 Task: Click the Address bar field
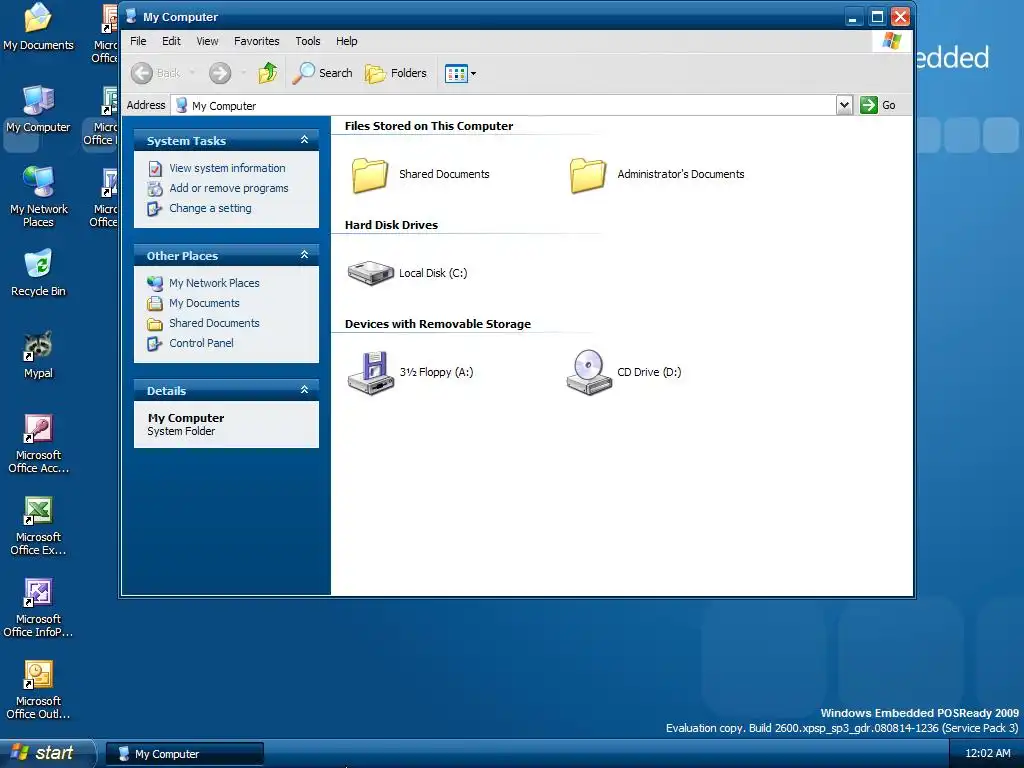pyautogui.click(x=504, y=105)
